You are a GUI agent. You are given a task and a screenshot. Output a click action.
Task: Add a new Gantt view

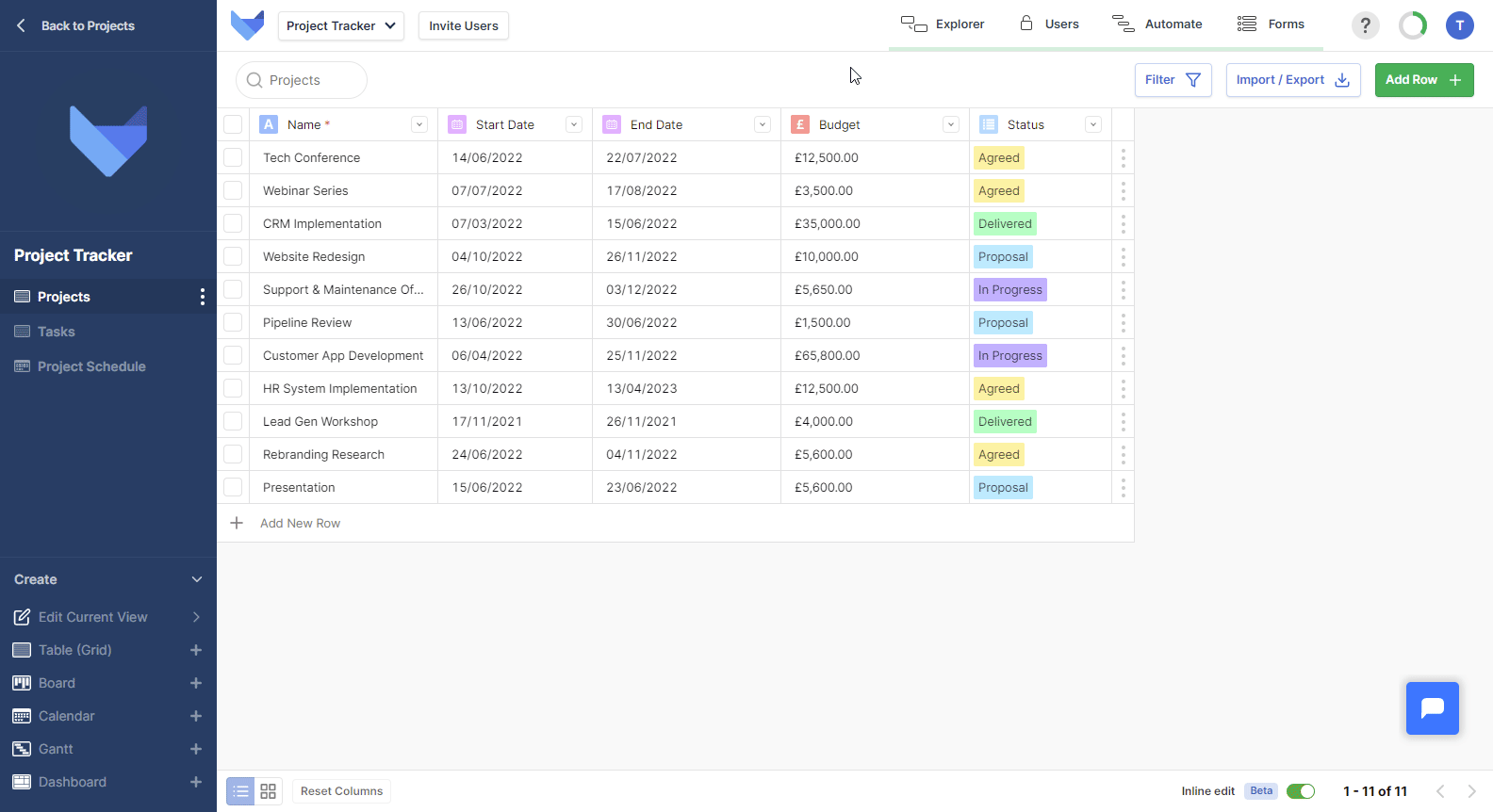196,749
